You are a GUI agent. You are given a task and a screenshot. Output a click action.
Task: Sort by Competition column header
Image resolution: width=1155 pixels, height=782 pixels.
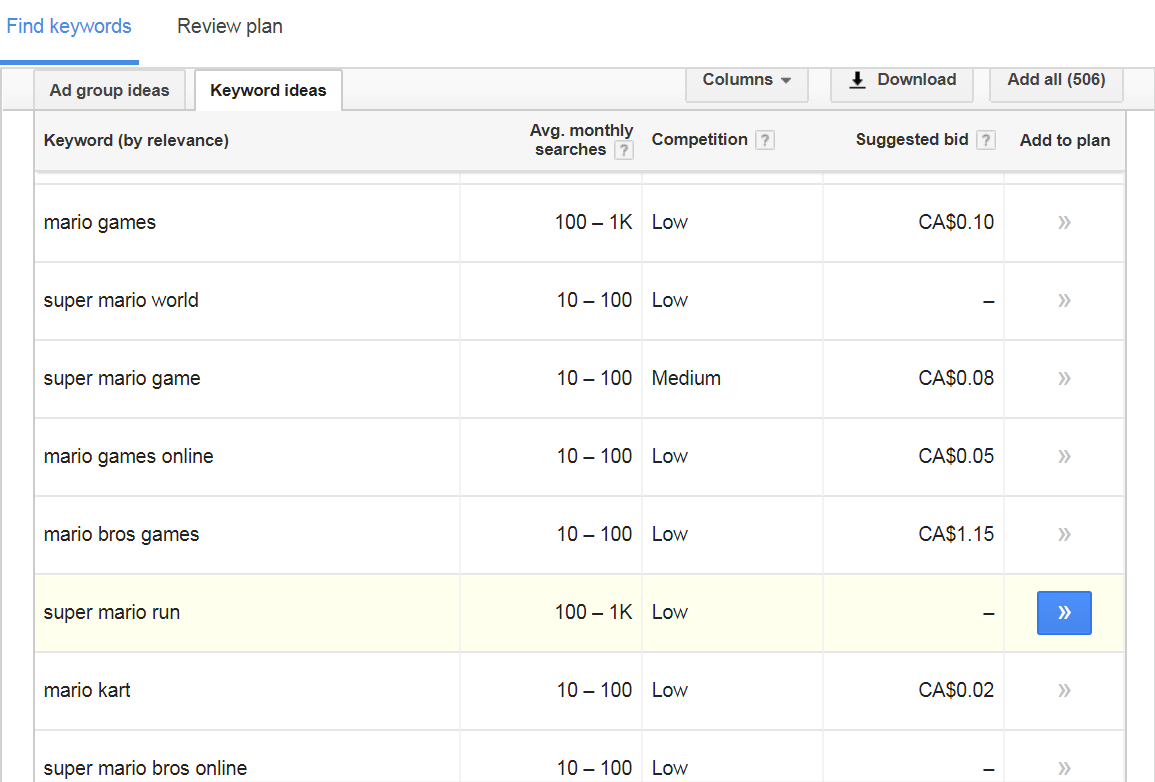pyautogui.click(x=699, y=140)
